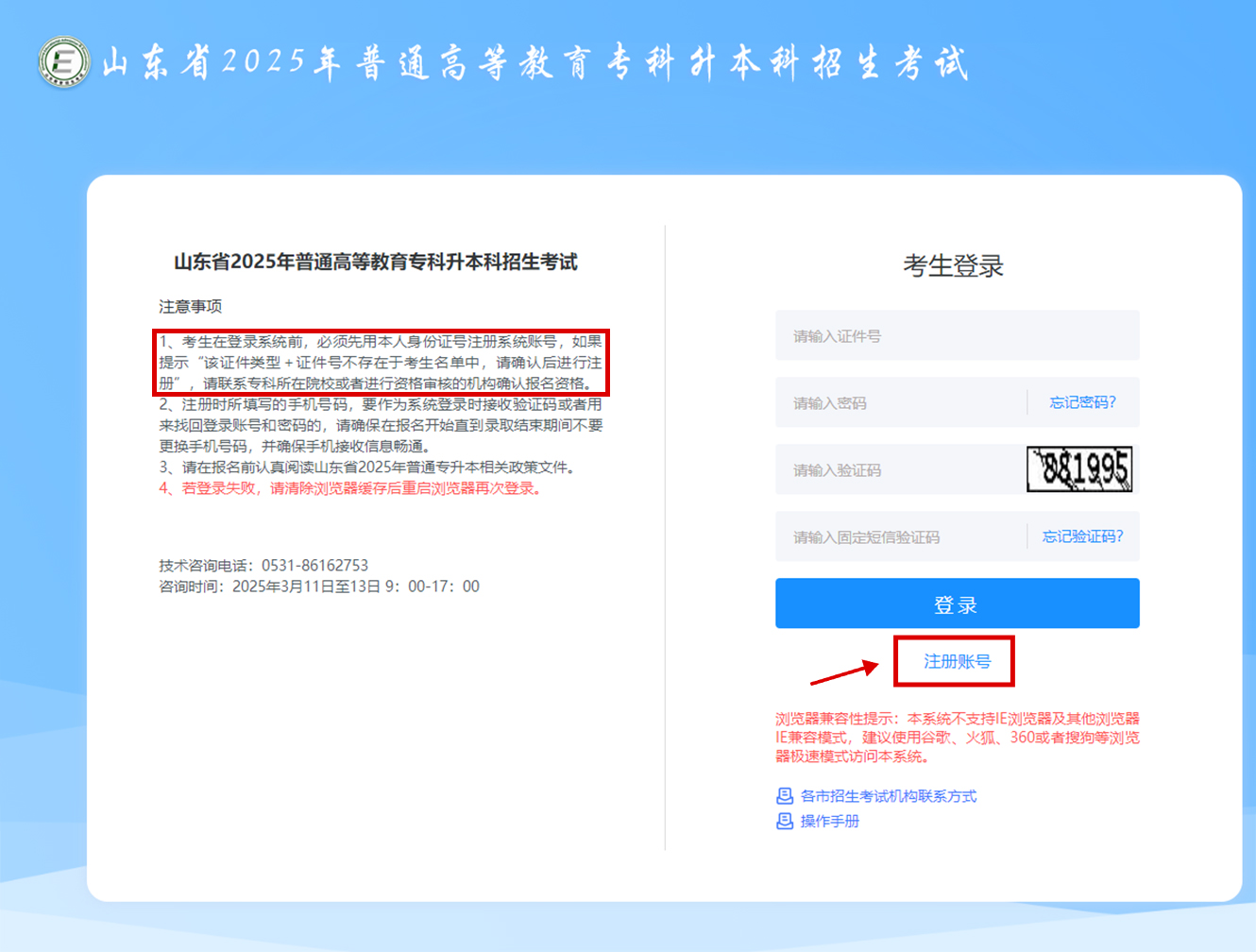Click the 注意事项 heading
This screenshot has height=952, width=1256.
[x=190, y=307]
